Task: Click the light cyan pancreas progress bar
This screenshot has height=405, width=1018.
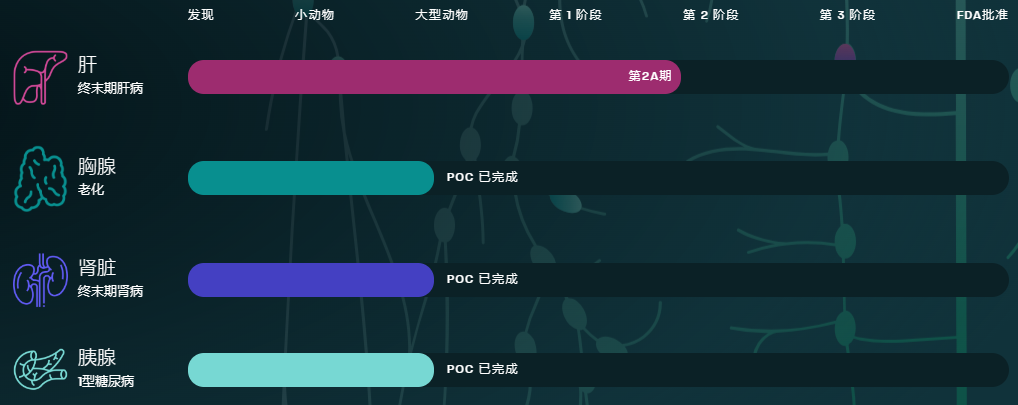Action: click(x=311, y=370)
